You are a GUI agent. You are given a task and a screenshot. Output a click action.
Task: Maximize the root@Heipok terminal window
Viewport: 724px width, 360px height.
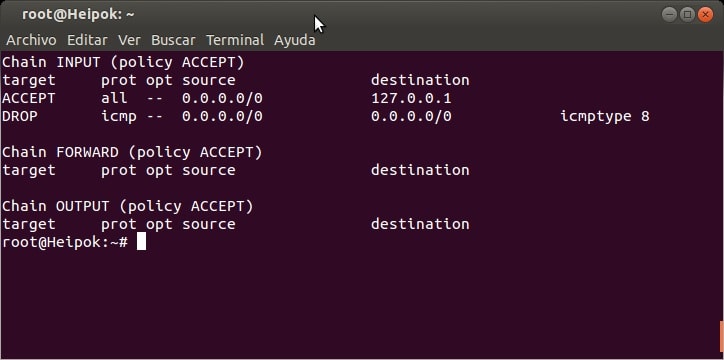687,15
